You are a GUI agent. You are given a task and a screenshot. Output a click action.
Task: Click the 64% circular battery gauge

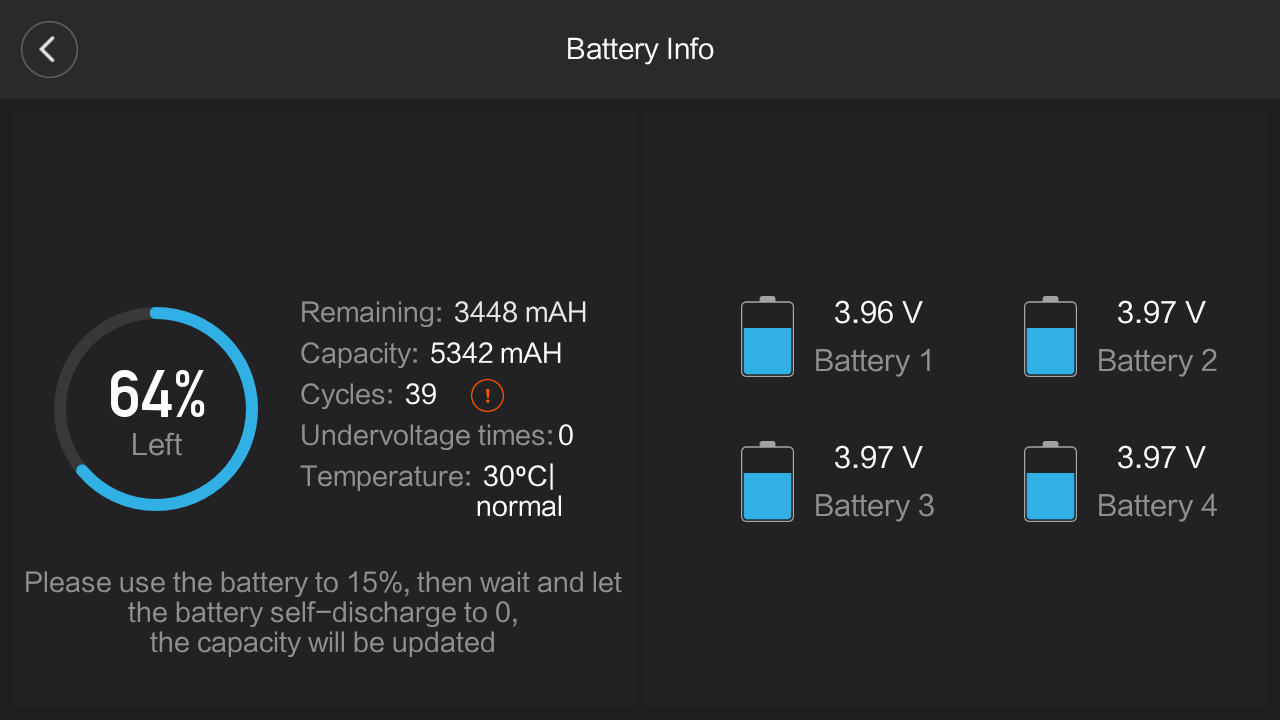coord(156,409)
